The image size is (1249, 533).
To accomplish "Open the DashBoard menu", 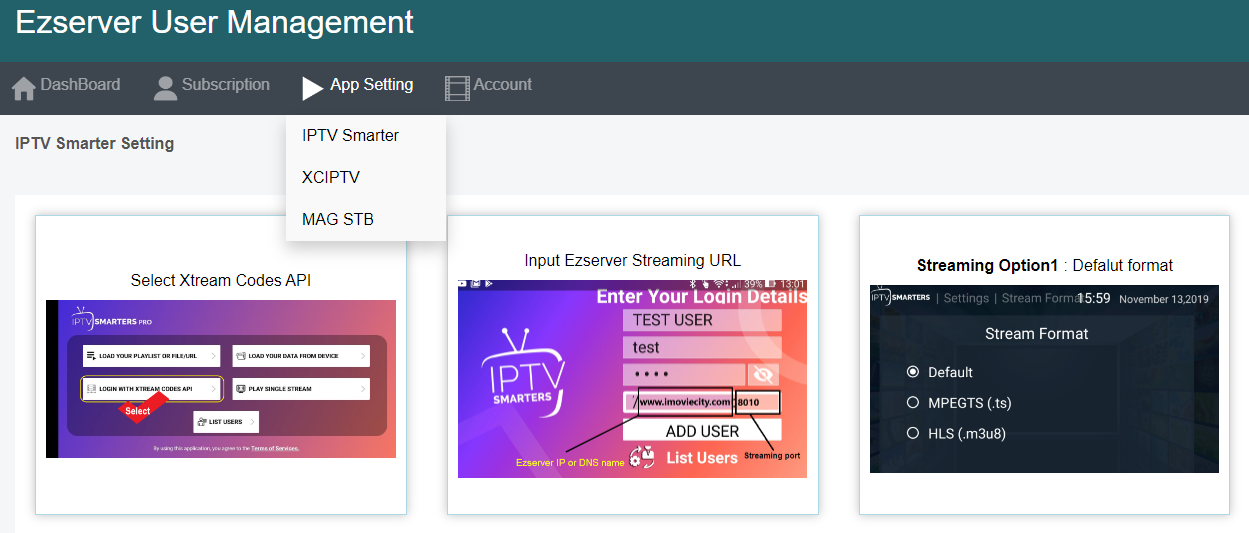I will point(80,85).
